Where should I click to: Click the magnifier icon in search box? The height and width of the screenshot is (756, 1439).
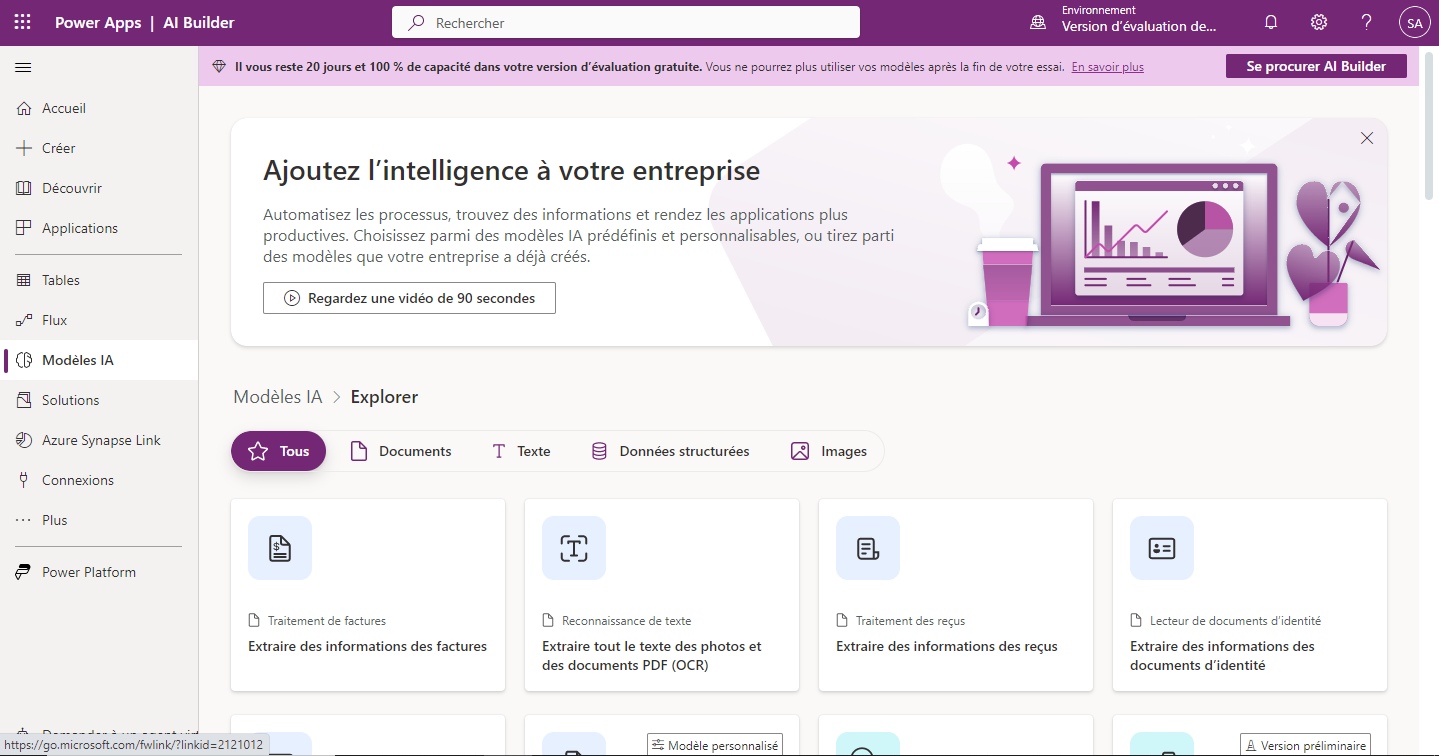pos(416,22)
